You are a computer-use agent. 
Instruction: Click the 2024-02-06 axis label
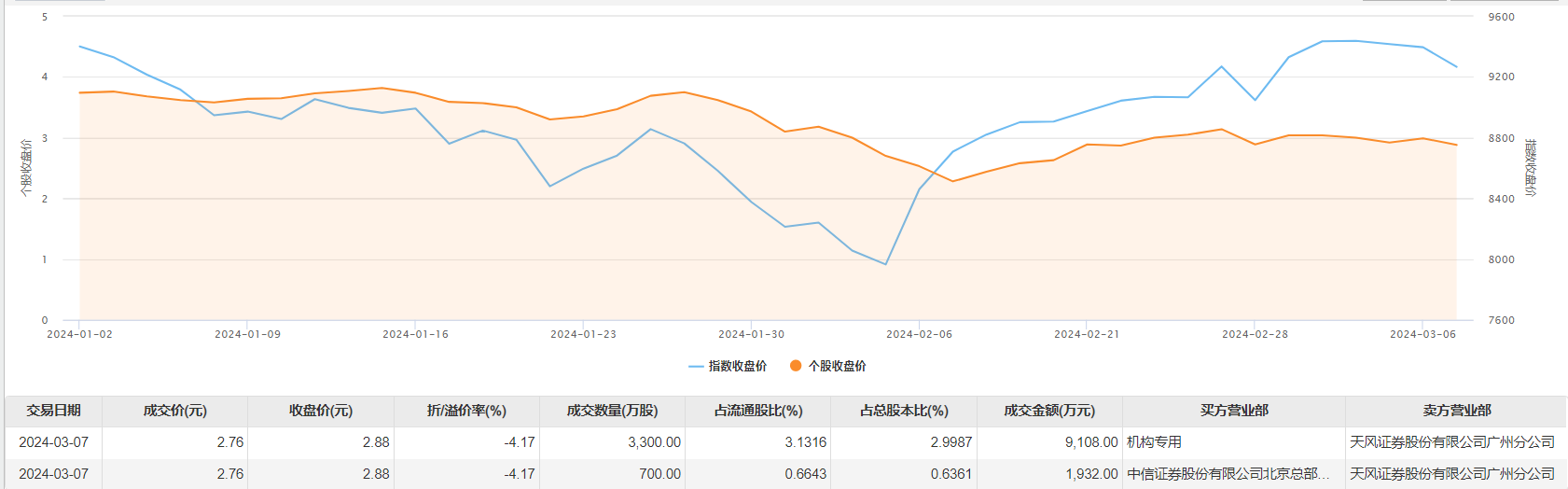(919, 334)
